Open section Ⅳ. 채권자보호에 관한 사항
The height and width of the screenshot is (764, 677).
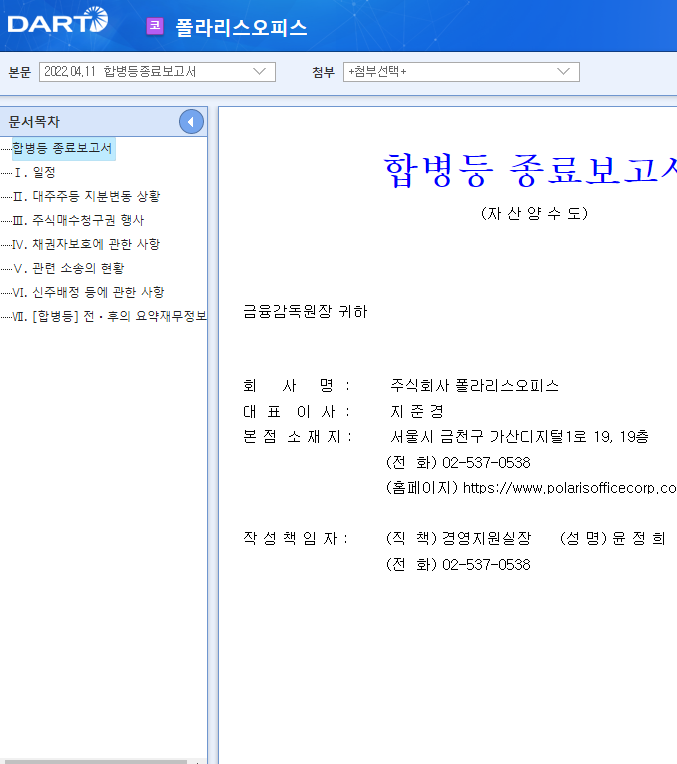pos(86,244)
